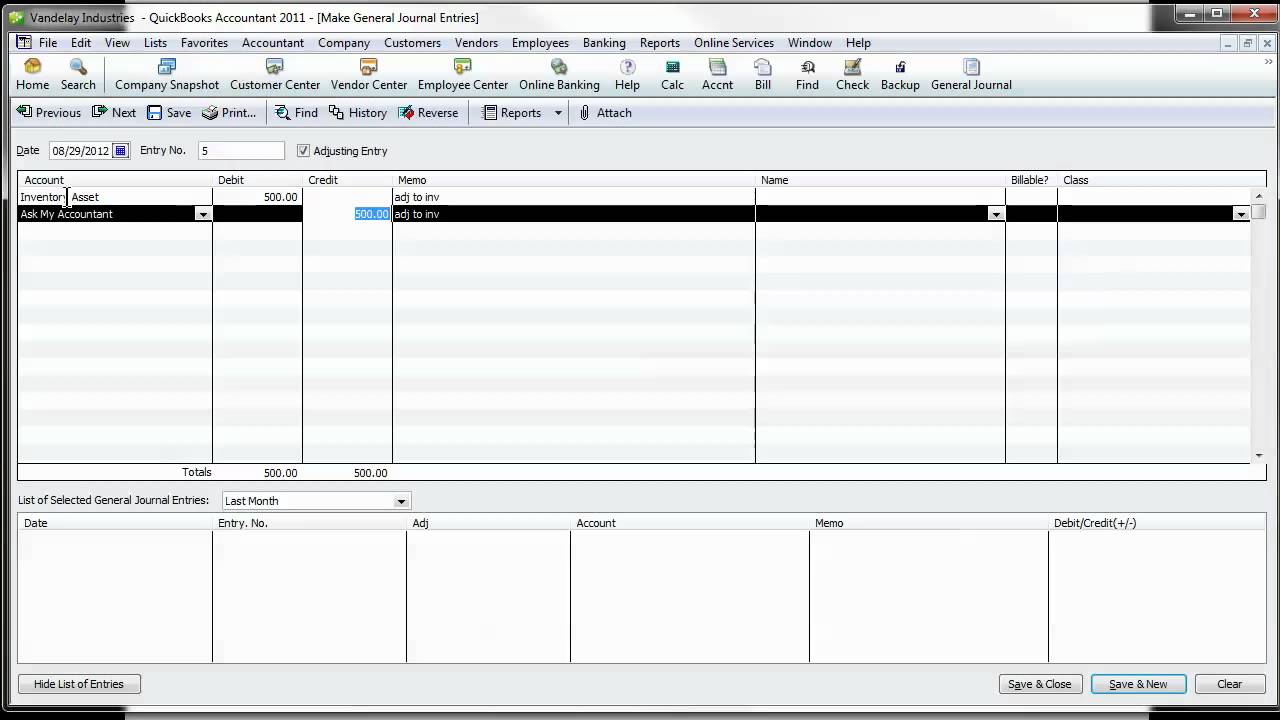Open the Vendor Center
The image size is (1280, 720).
pos(369,75)
